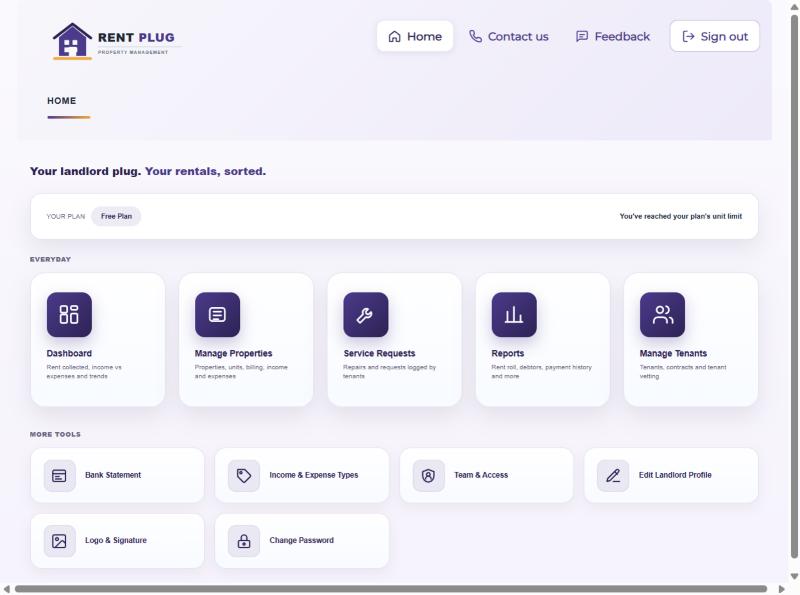This screenshot has width=800, height=595.
Task: Click the Change Password lock icon
Action: (244, 541)
